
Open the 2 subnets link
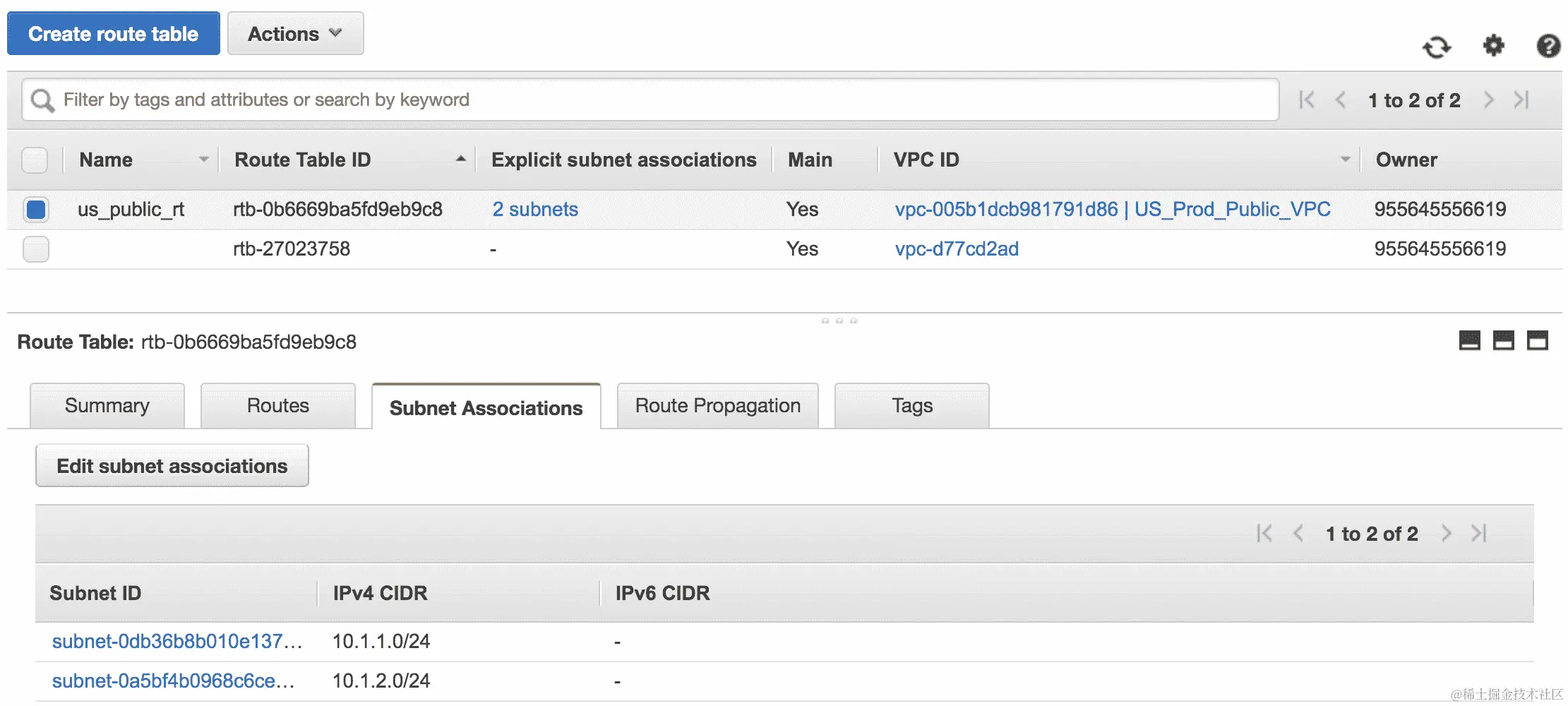535,210
